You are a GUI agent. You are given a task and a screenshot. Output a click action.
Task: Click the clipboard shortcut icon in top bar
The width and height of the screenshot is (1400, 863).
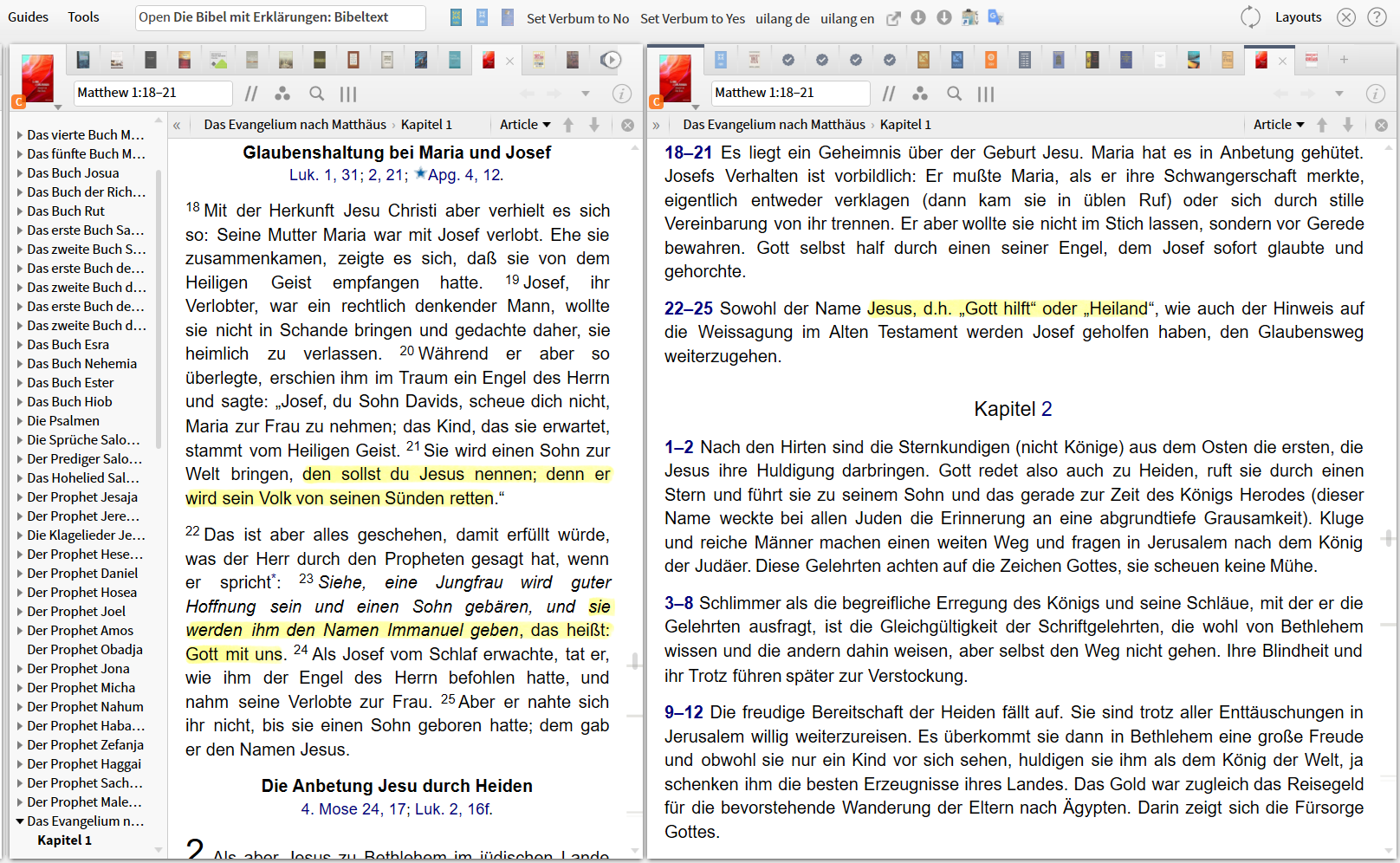click(970, 17)
